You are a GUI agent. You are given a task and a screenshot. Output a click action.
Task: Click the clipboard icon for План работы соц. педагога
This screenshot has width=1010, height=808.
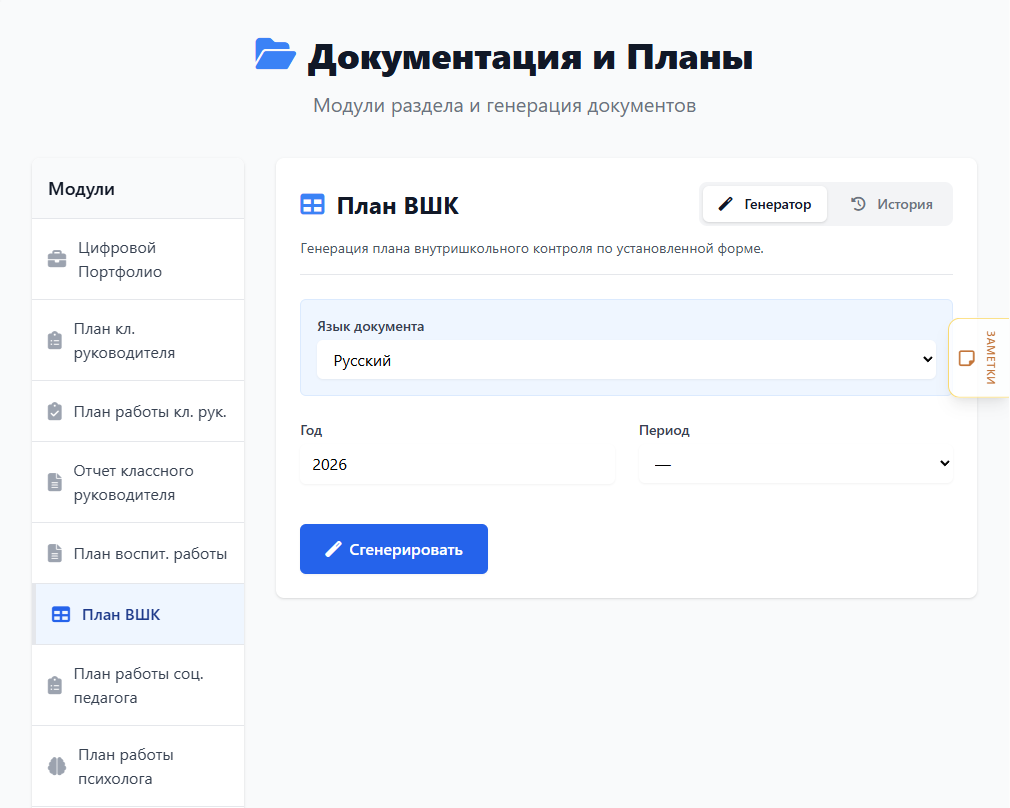55,685
